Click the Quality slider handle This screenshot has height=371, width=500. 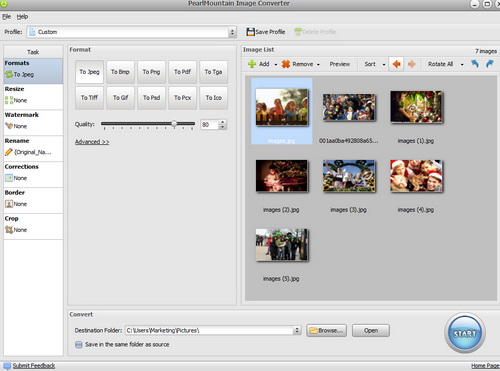[x=174, y=124]
